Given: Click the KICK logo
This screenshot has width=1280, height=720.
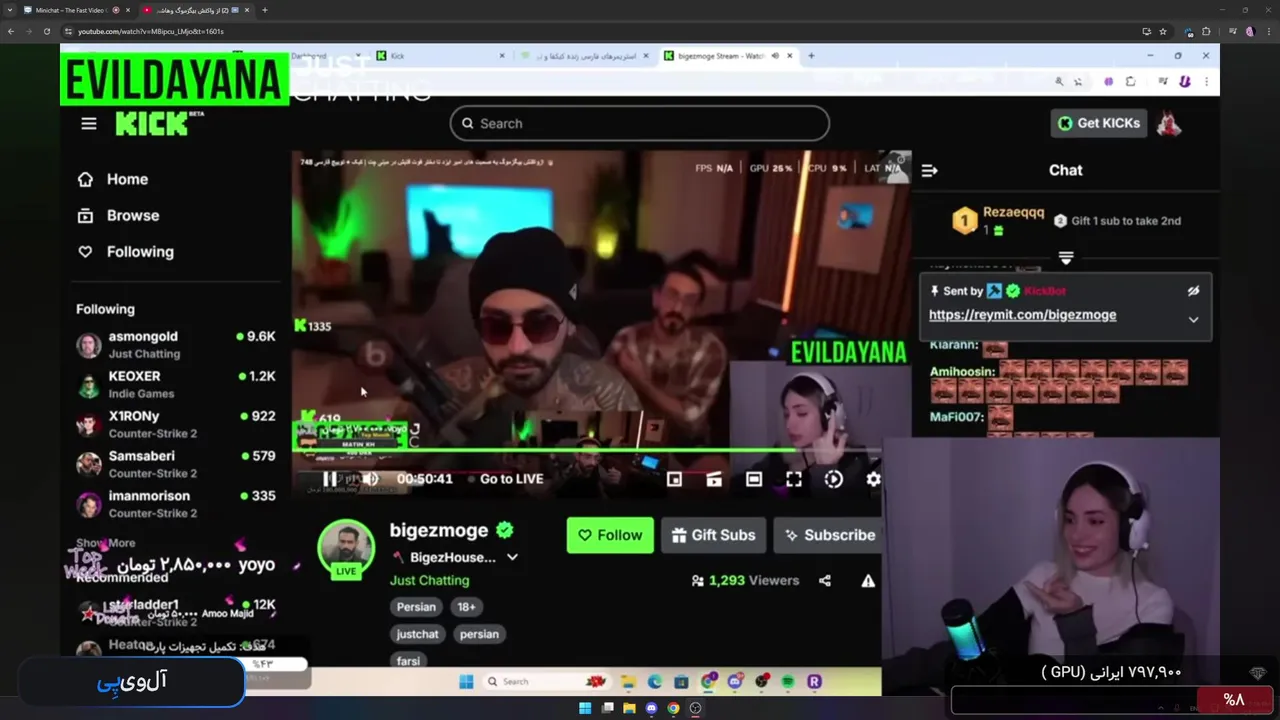Looking at the screenshot, I should click(152, 123).
